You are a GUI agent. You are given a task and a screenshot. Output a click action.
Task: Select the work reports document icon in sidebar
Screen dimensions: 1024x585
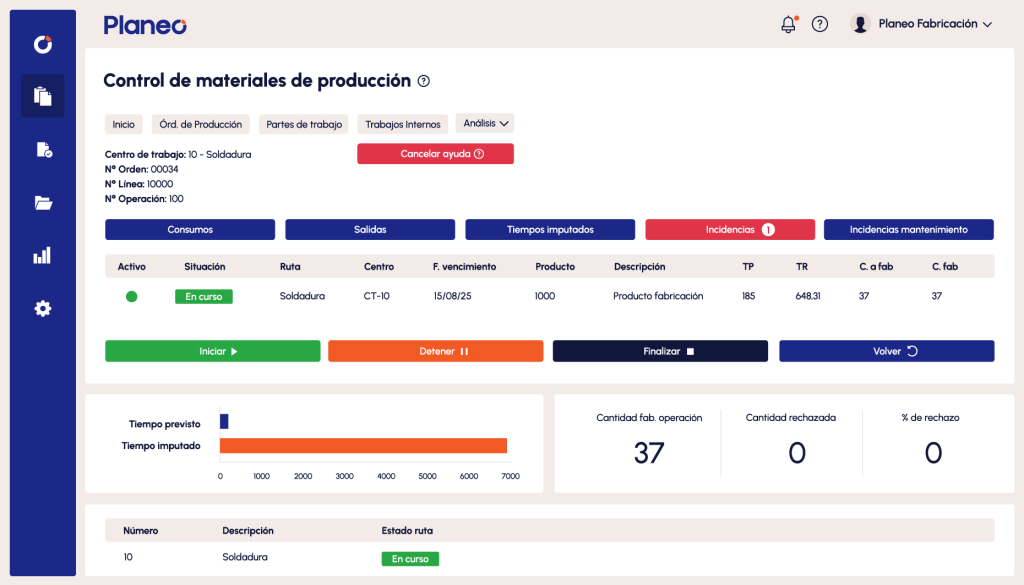tap(42, 149)
